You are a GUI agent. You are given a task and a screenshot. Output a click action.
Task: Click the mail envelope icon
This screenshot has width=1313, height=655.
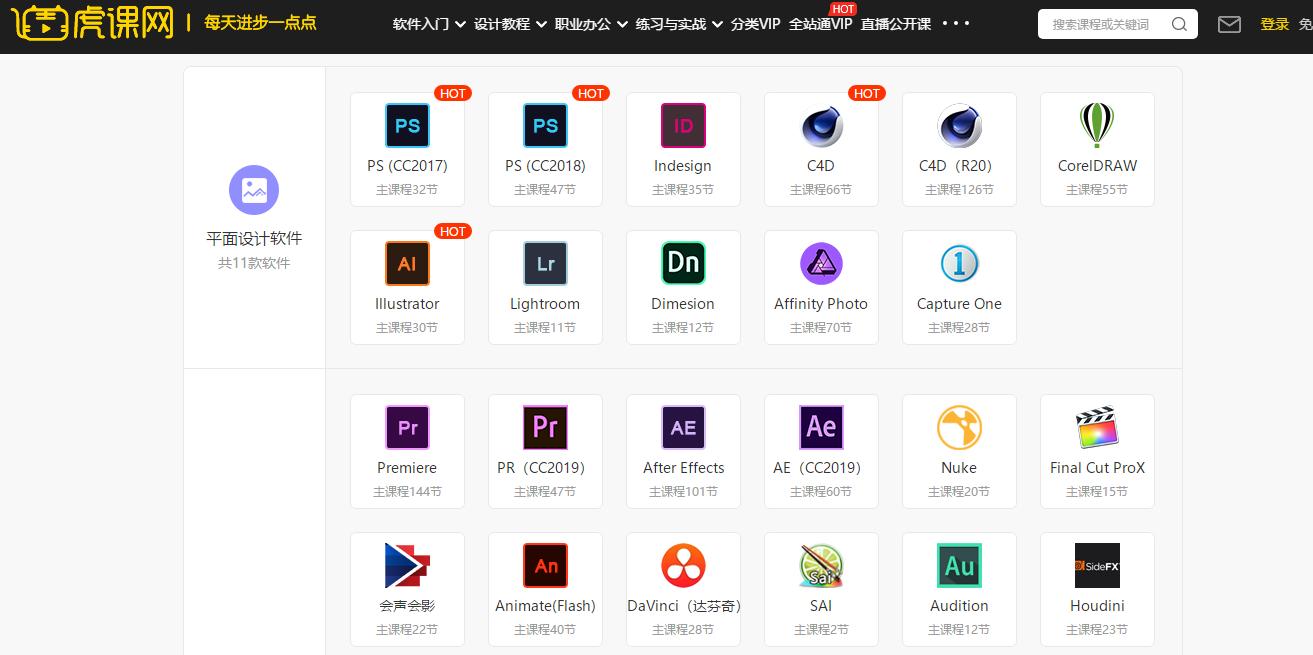click(1229, 24)
